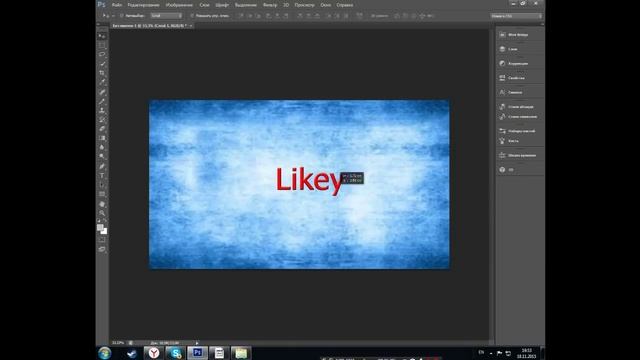
Task: Select the Rectangular Marquee tool
Action: [x=102, y=45]
